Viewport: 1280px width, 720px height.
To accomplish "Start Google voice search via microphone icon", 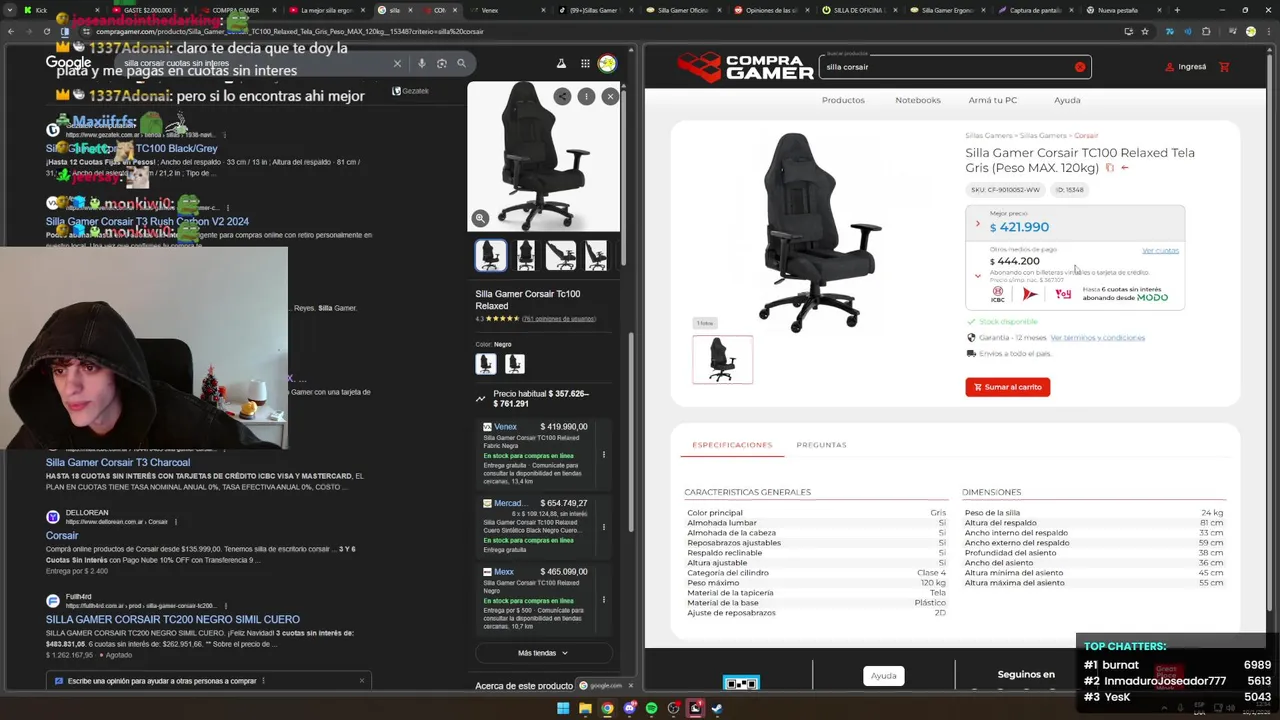I will click(x=422, y=63).
